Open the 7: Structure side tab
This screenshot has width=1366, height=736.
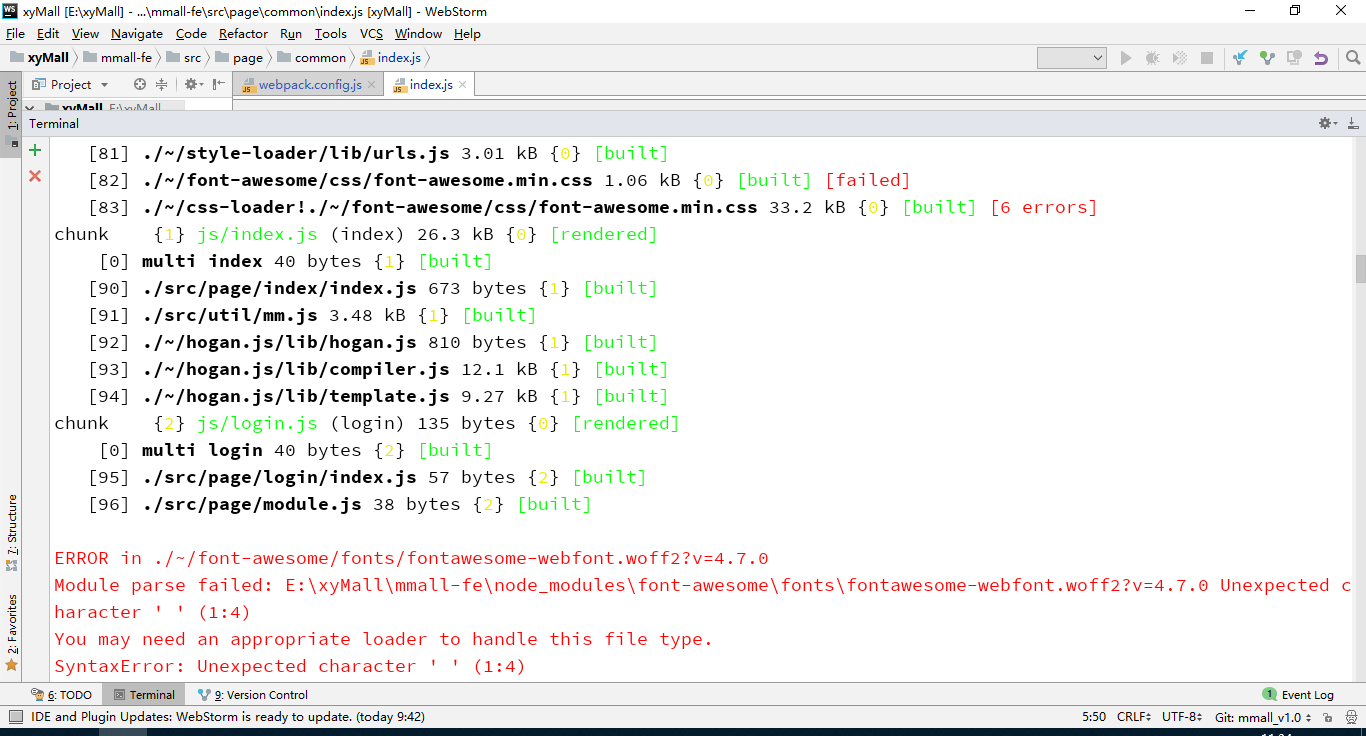tap(12, 532)
